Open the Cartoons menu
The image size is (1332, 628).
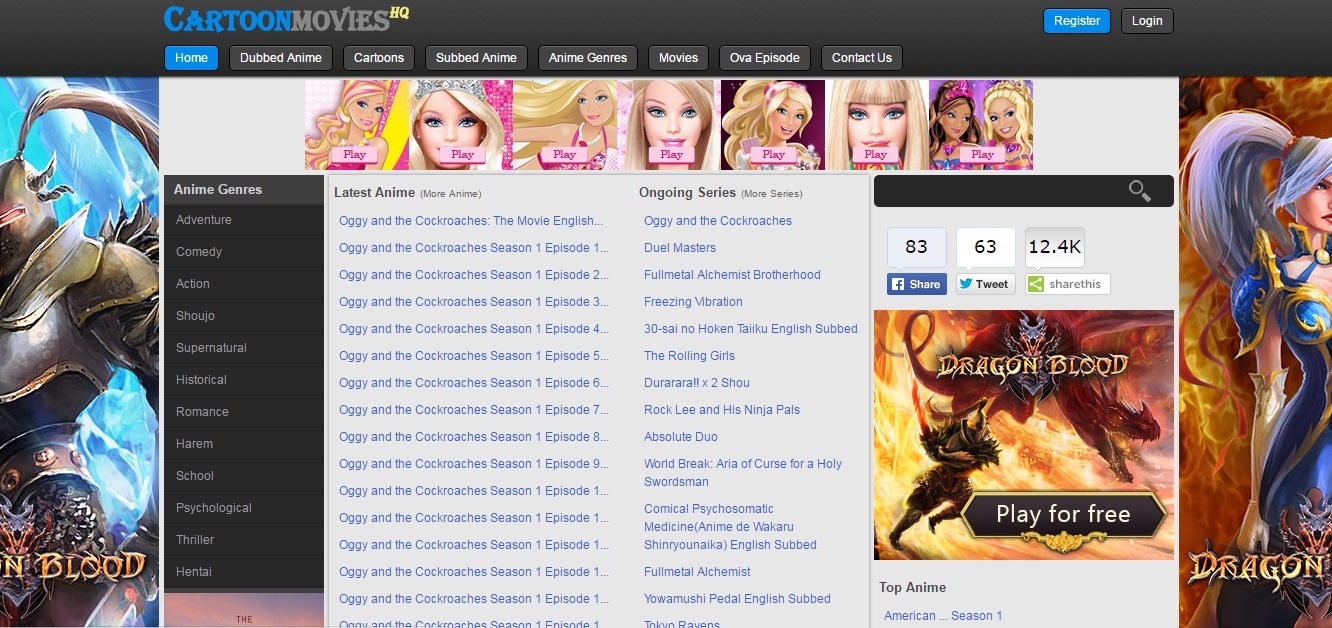coord(379,58)
